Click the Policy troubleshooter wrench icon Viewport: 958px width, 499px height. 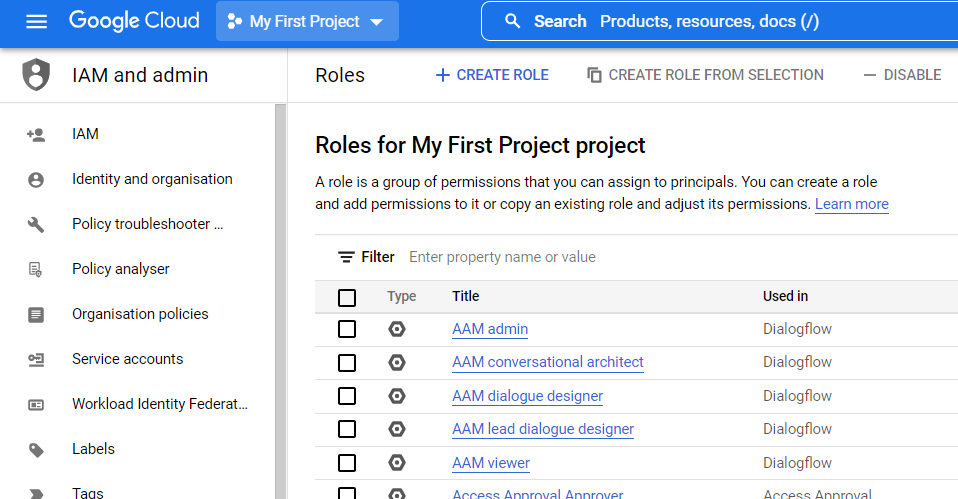(x=36, y=224)
